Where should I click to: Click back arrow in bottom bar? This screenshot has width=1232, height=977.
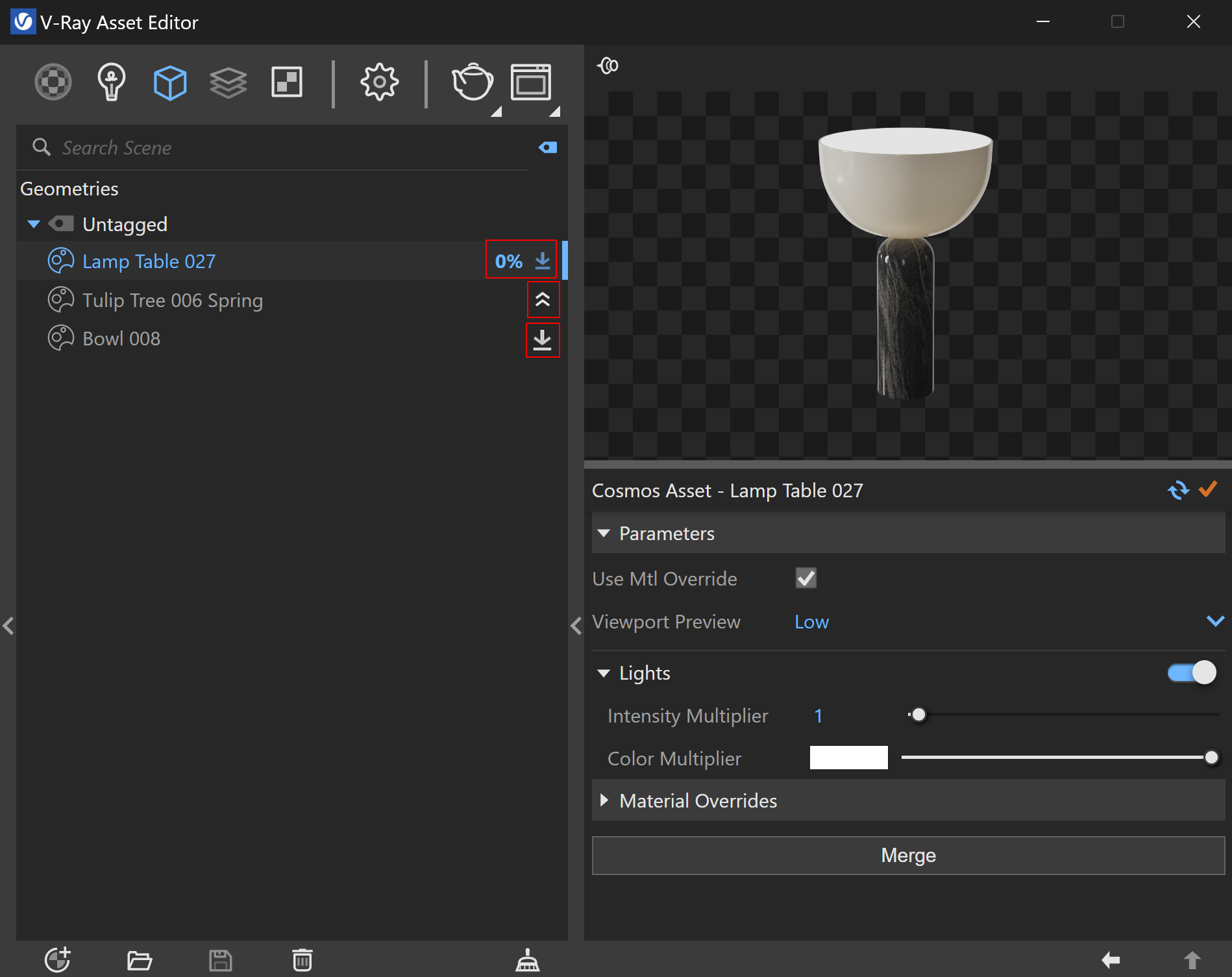[1111, 959]
